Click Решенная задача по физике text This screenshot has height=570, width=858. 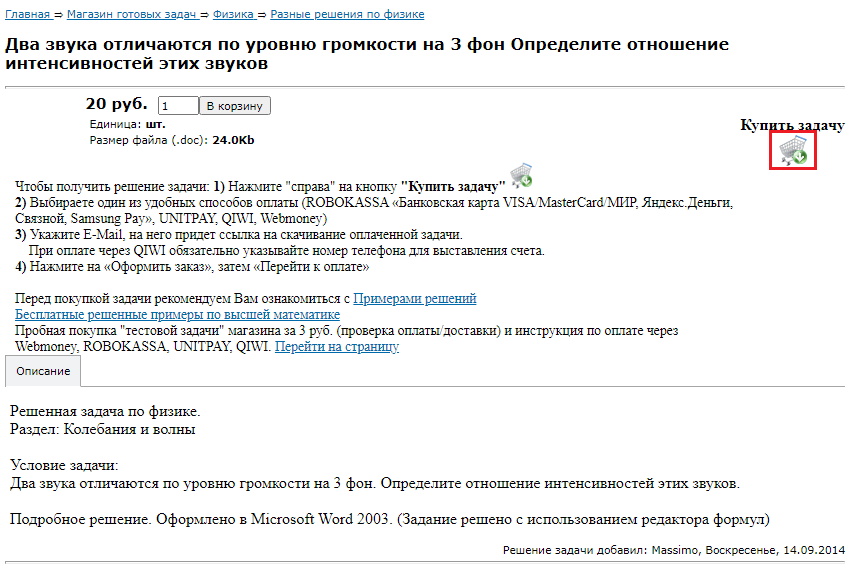coord(105,411)
